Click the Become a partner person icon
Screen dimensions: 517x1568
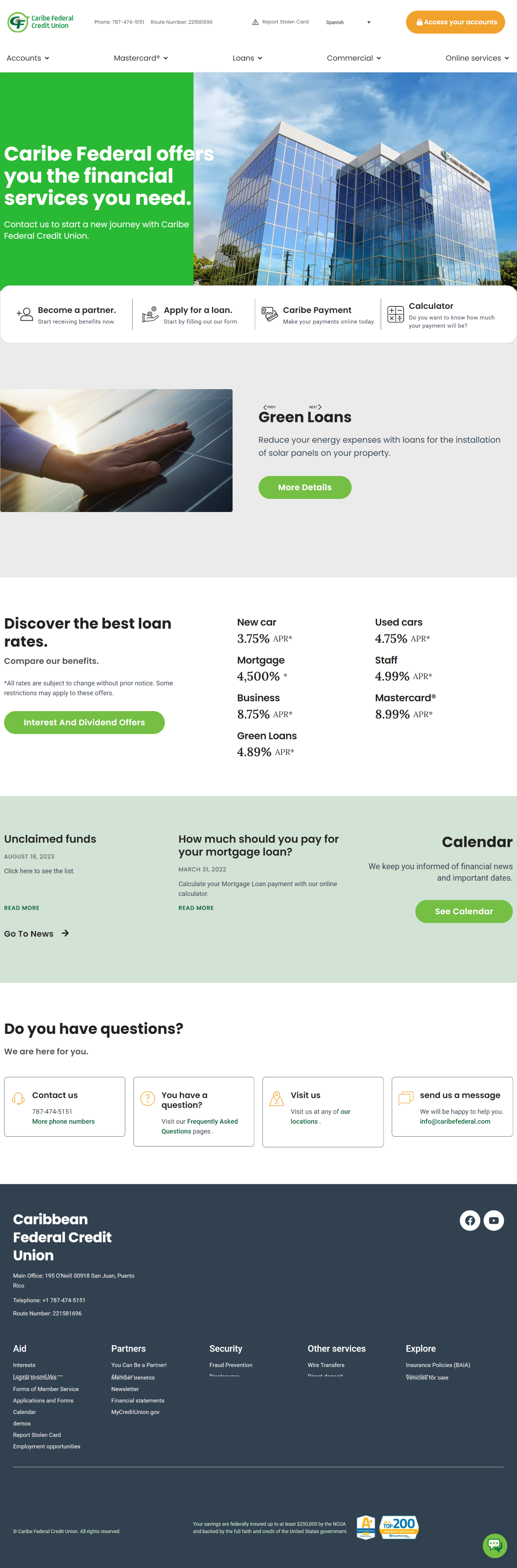tap(25, 314)
